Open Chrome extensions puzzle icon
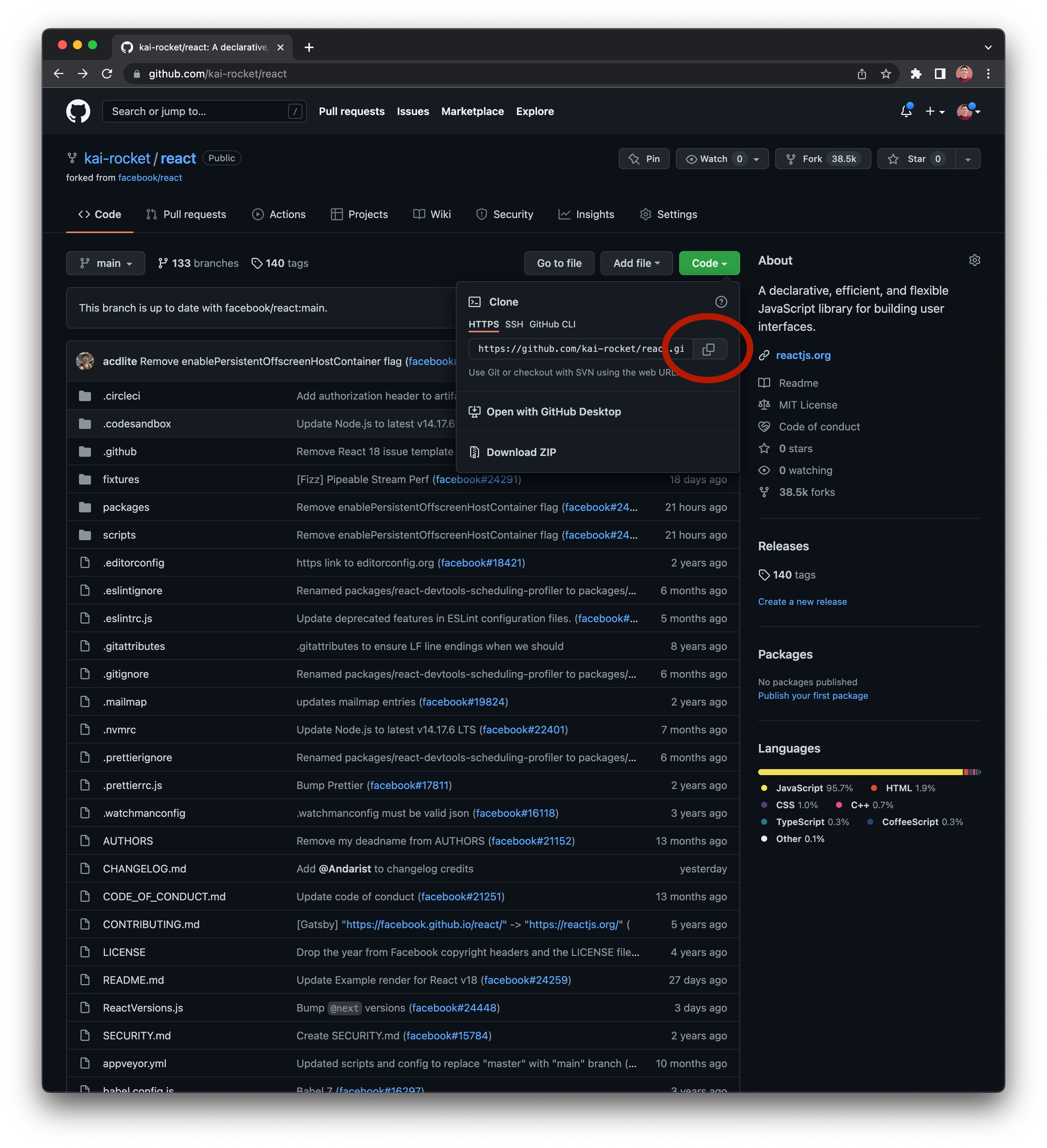This screenshot has width=1047, height=1148. (915, 74)
